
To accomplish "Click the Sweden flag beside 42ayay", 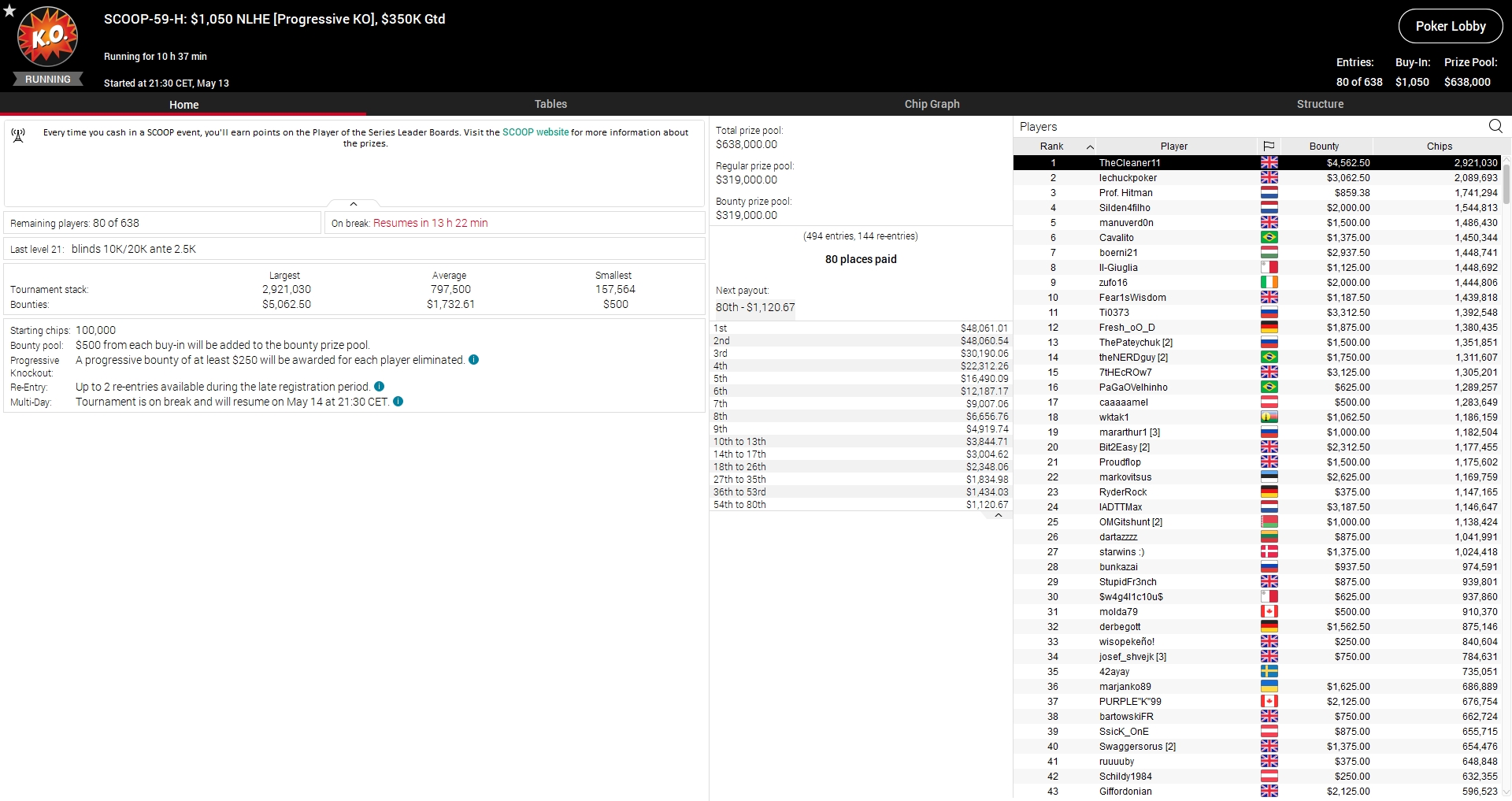I will point(1269,671).
